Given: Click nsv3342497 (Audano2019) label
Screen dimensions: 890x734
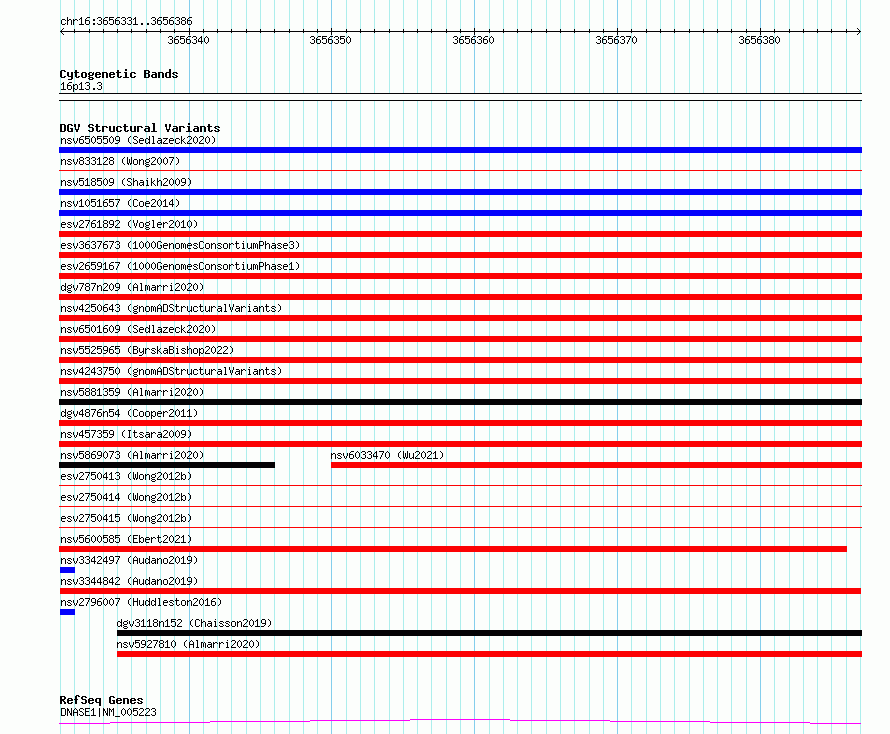Looking at the screenshot, I should pyautogui.click(x=129, y=560).
